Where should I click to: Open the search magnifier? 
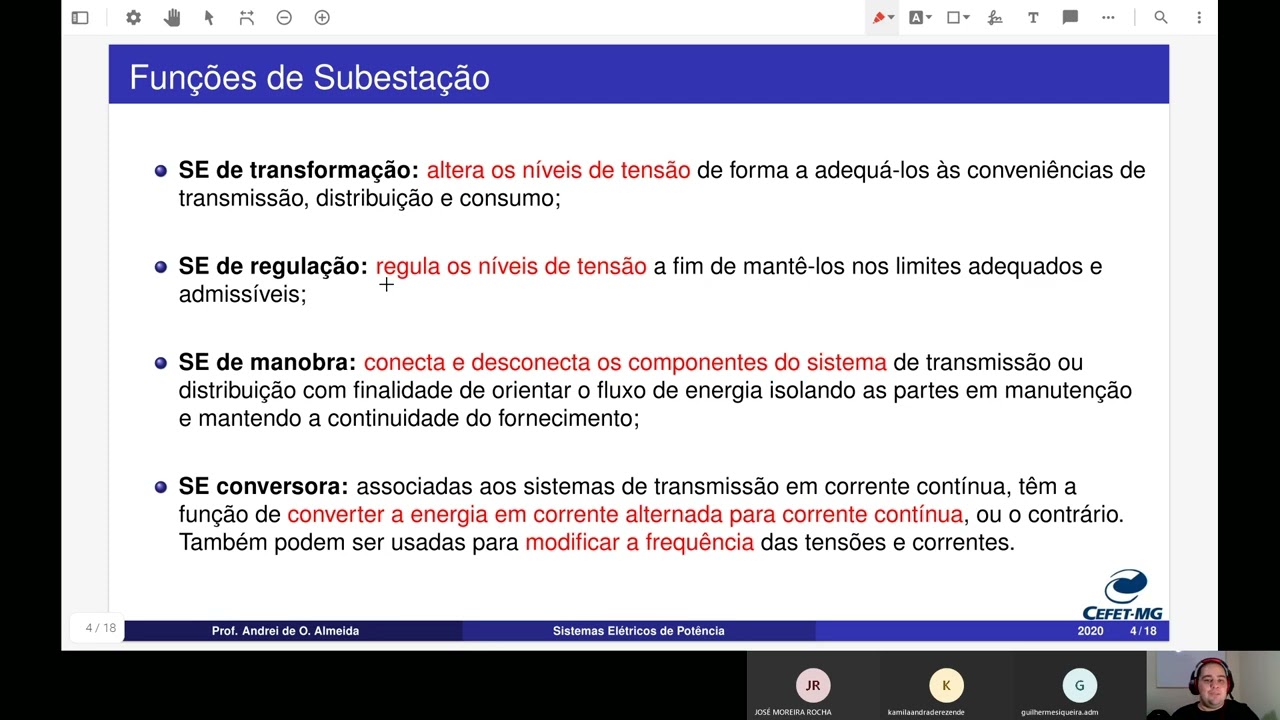[1161, 17]
